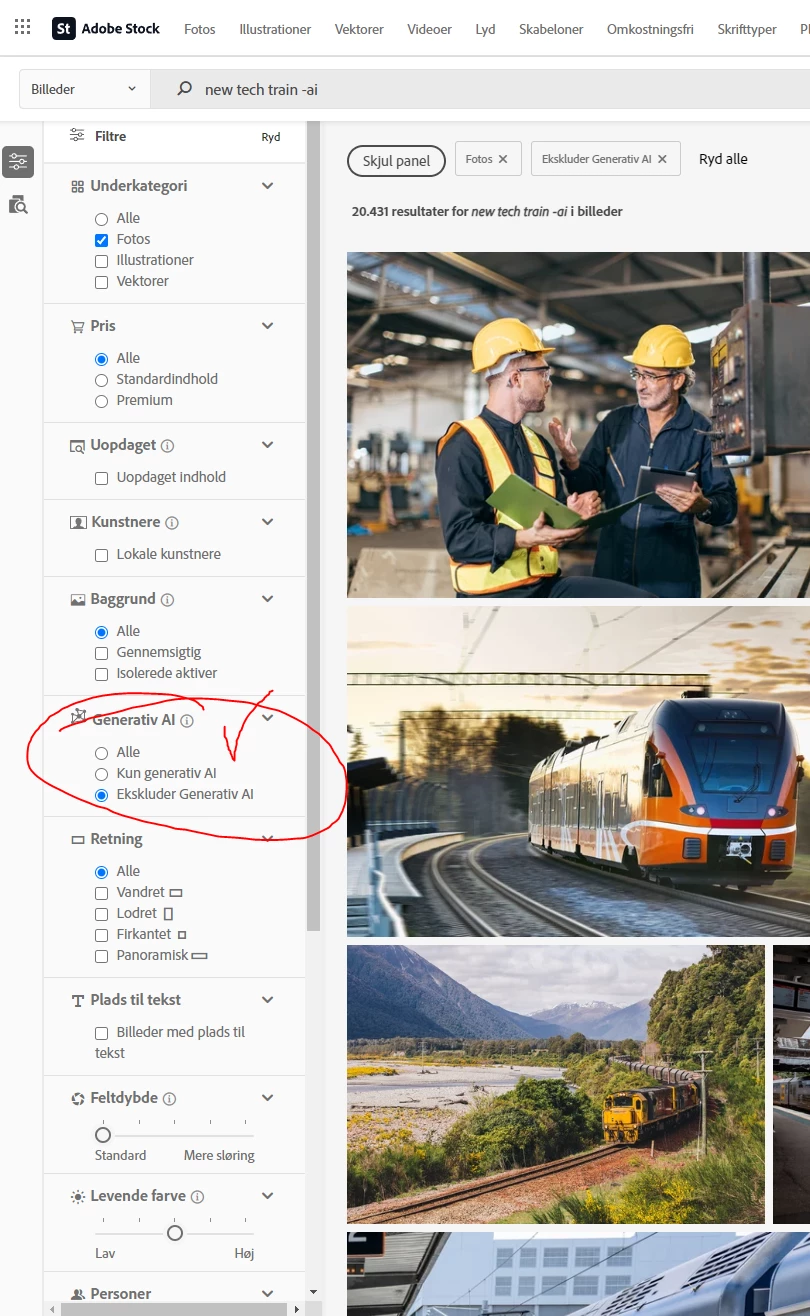Collapse the Levende farve section
This screenshot has width=810, height=1316.
pos(267,1196)
